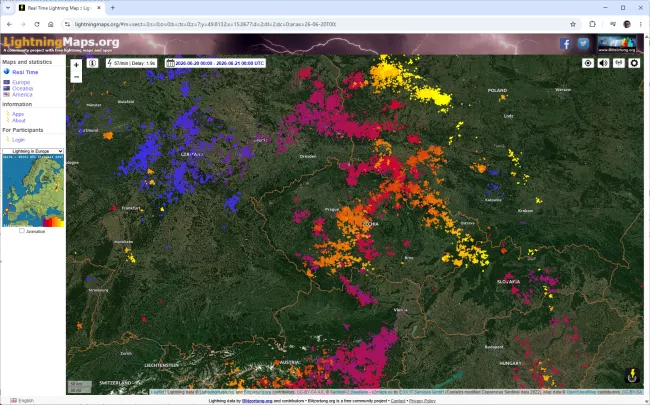Click the strikes per minute and delay indicator

point(131,63)
